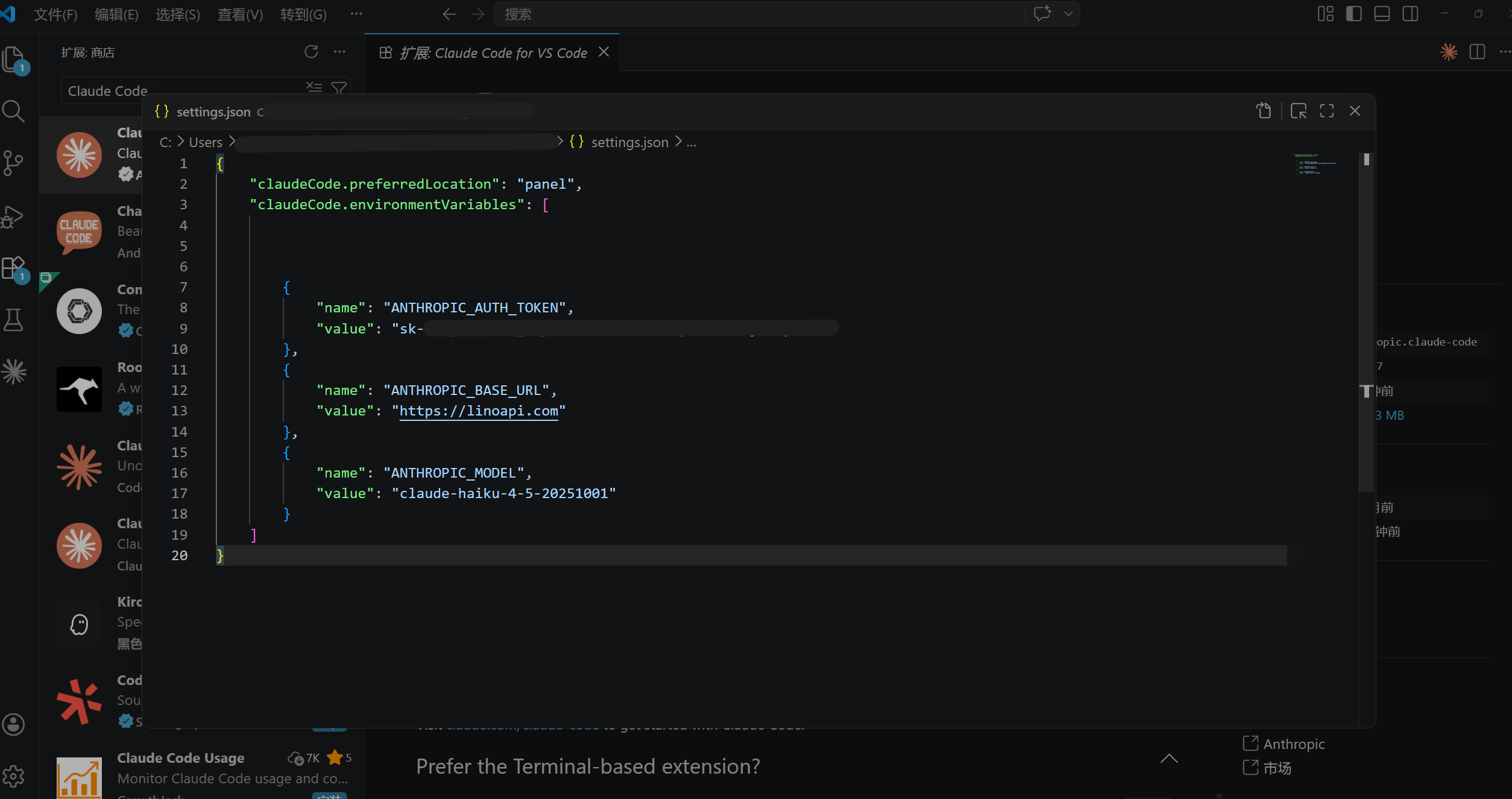Click the open-file icon in settings.json popup
The width and height of the screenshot is (1512, 799).
1264,111
